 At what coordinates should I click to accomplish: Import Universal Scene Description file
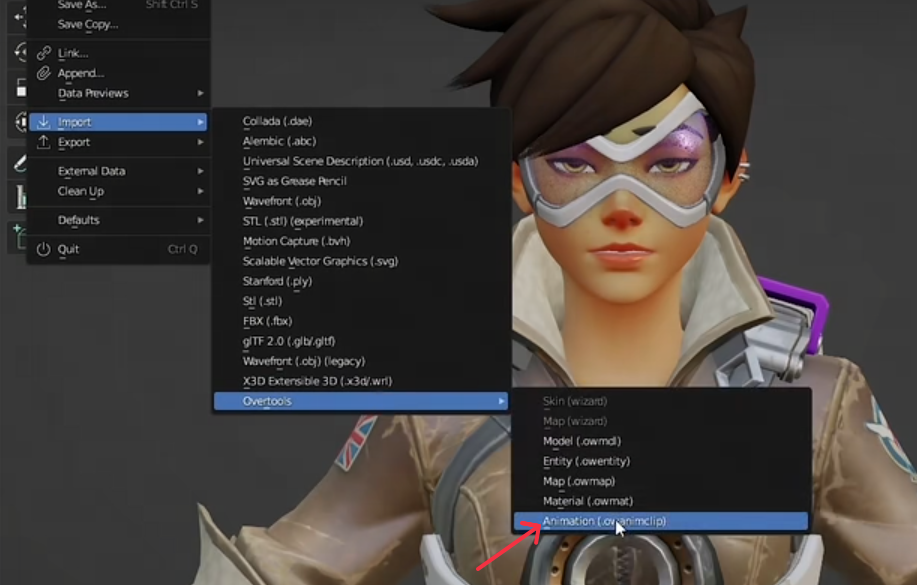pyautogui.click(x=361, y=161)
